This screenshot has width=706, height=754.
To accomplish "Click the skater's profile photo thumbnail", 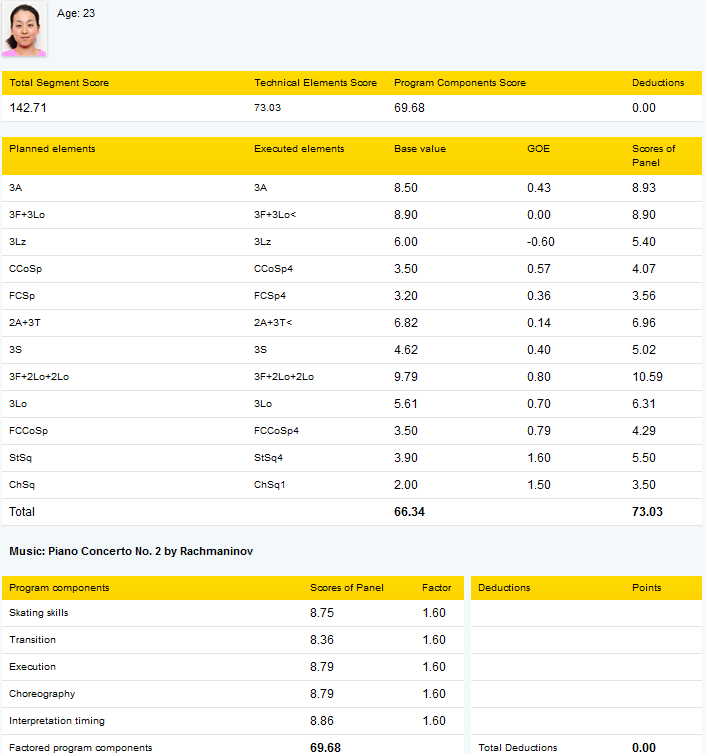I will 25,29.
